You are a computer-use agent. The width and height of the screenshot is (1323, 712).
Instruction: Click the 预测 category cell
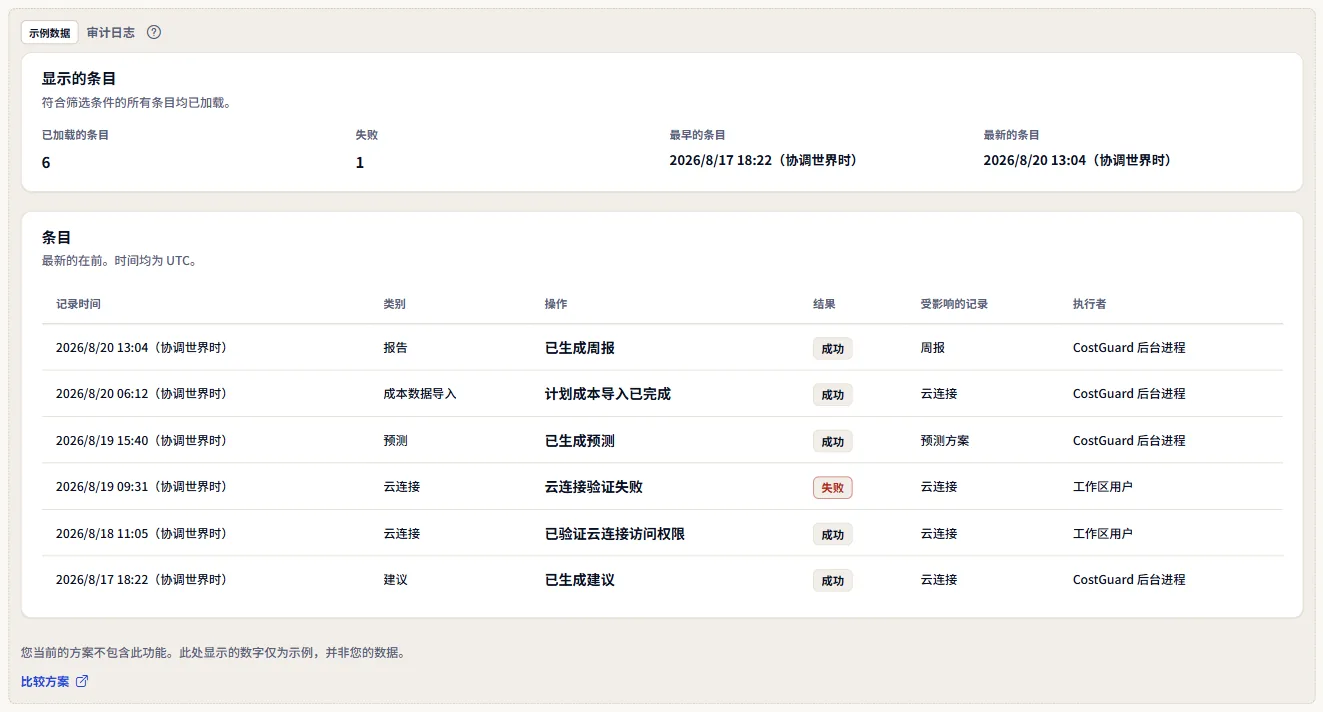pos(396,441)
